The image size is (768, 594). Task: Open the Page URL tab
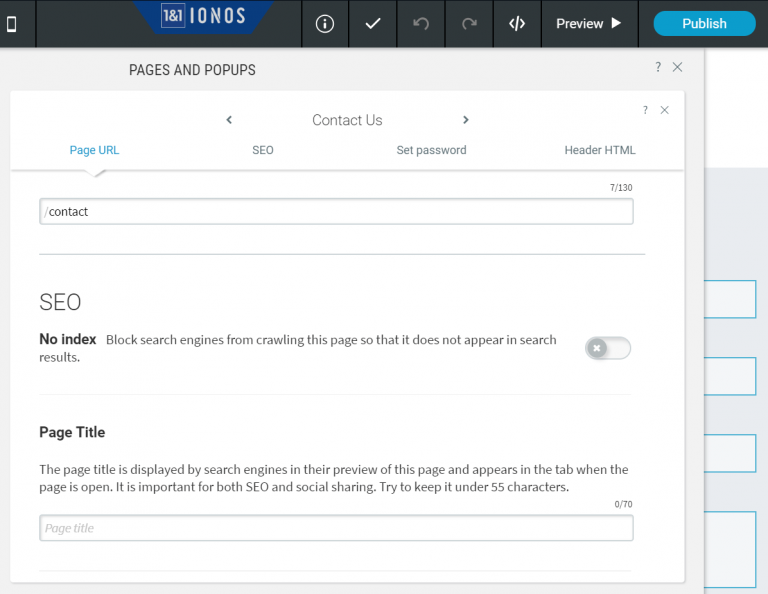(x=94, y=150)
